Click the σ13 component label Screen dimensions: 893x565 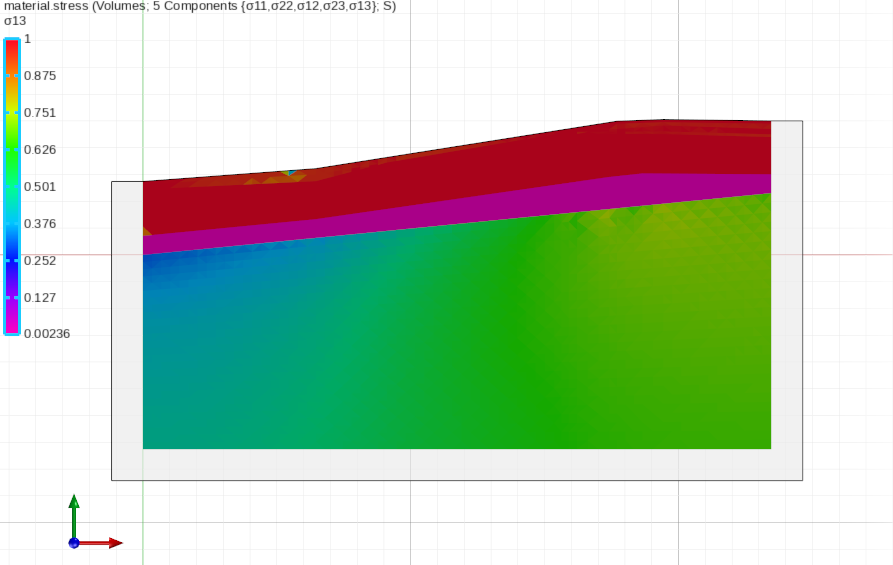coord(15,21)
